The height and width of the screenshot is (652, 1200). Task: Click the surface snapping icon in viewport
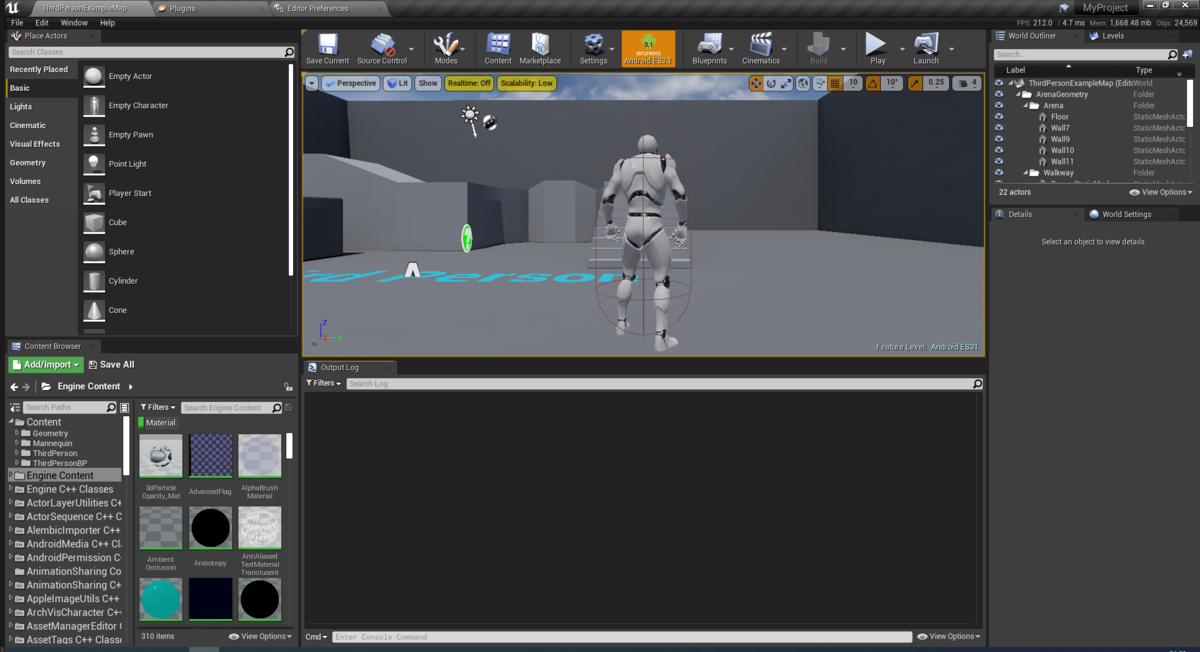click(x=819, y=84)
